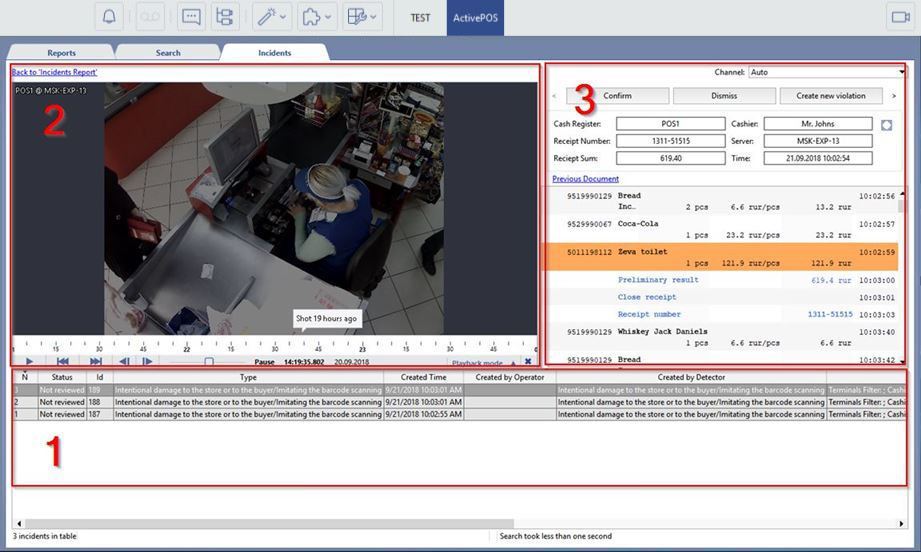The height and width of the screenshot is (552, 921).
Task: Follow the Back to 'Incidents Report' link
Action: pyautogui.click(x=53, y=72)
